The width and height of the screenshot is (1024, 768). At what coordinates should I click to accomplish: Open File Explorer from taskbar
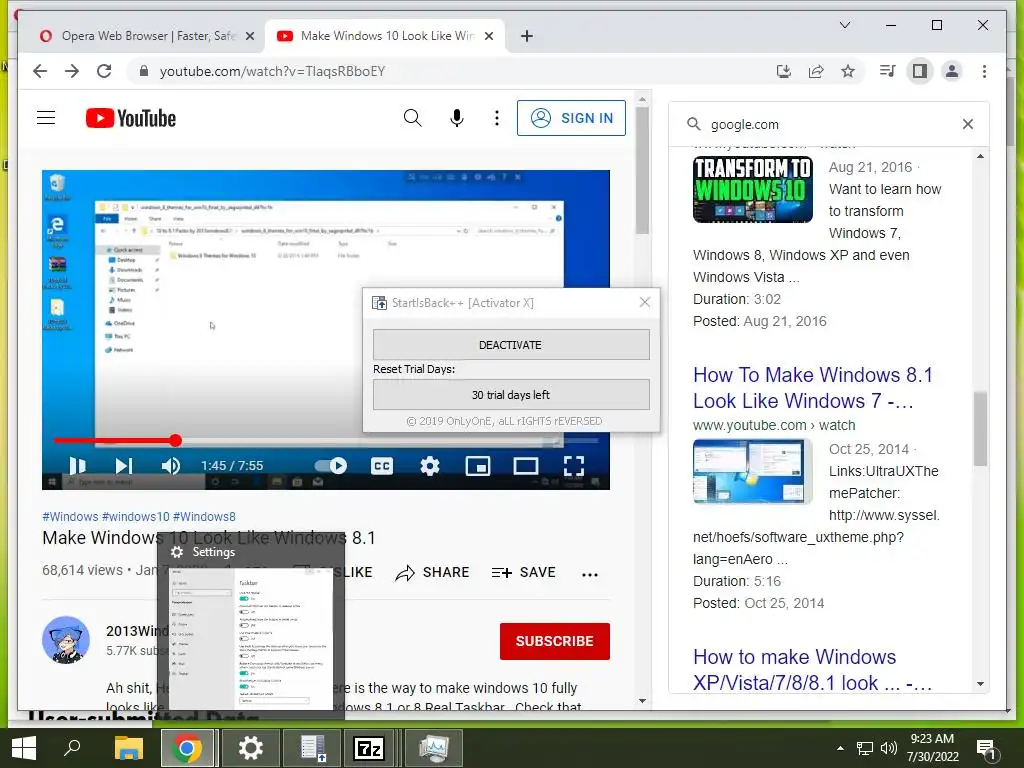129,748
